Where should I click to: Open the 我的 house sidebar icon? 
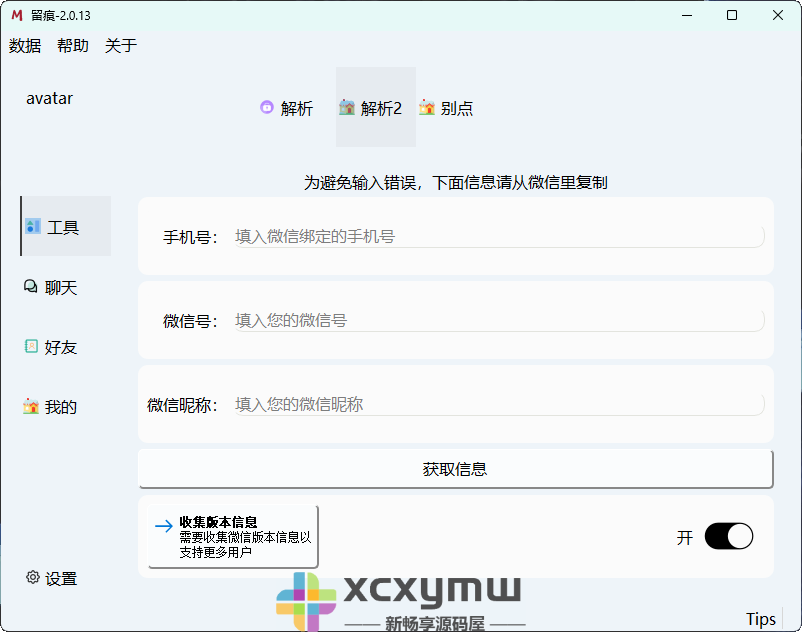pyautogui.click(x=30, y=406)
